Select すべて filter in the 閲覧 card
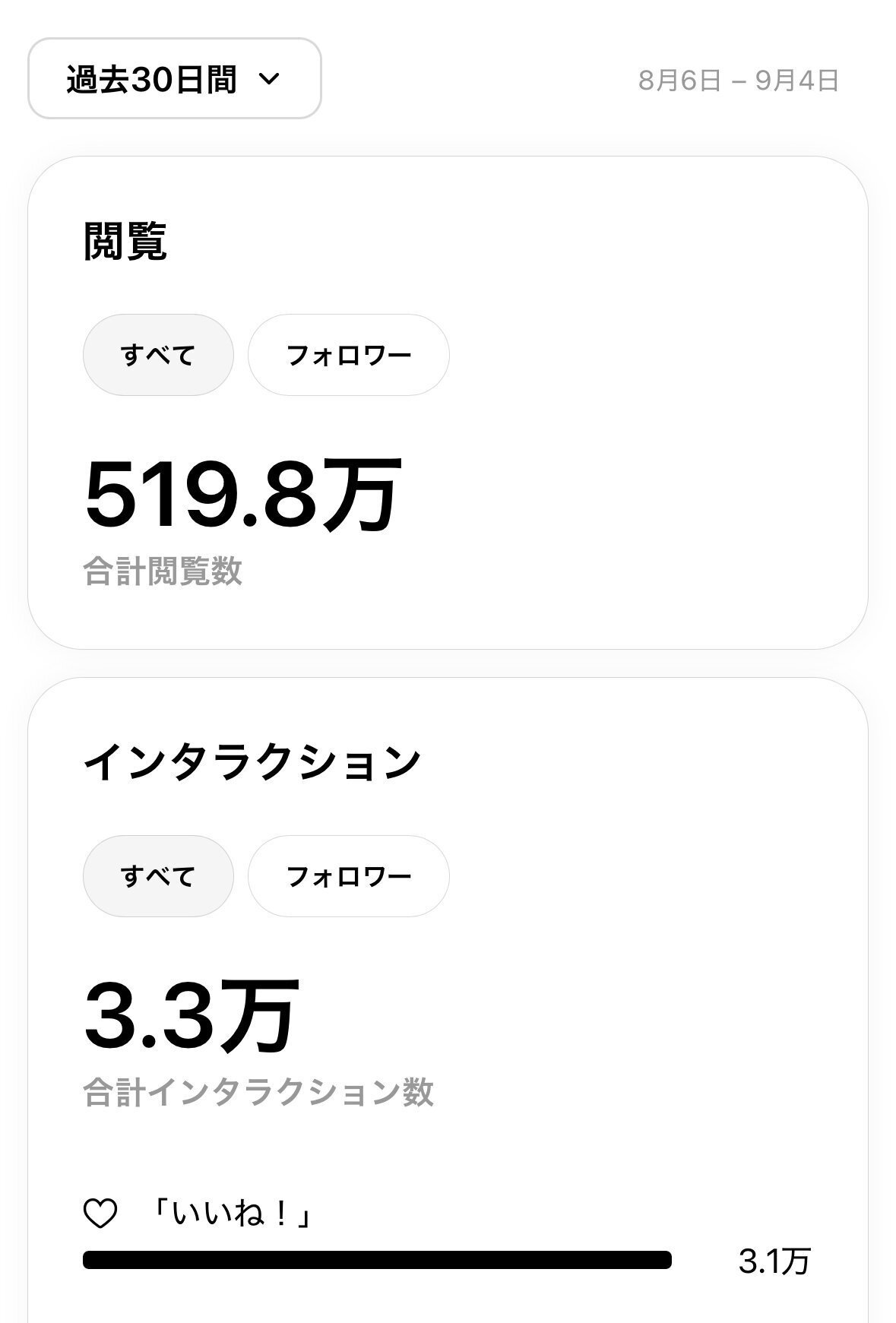This screenshot has width=896, height=1323. pos(158,355)
